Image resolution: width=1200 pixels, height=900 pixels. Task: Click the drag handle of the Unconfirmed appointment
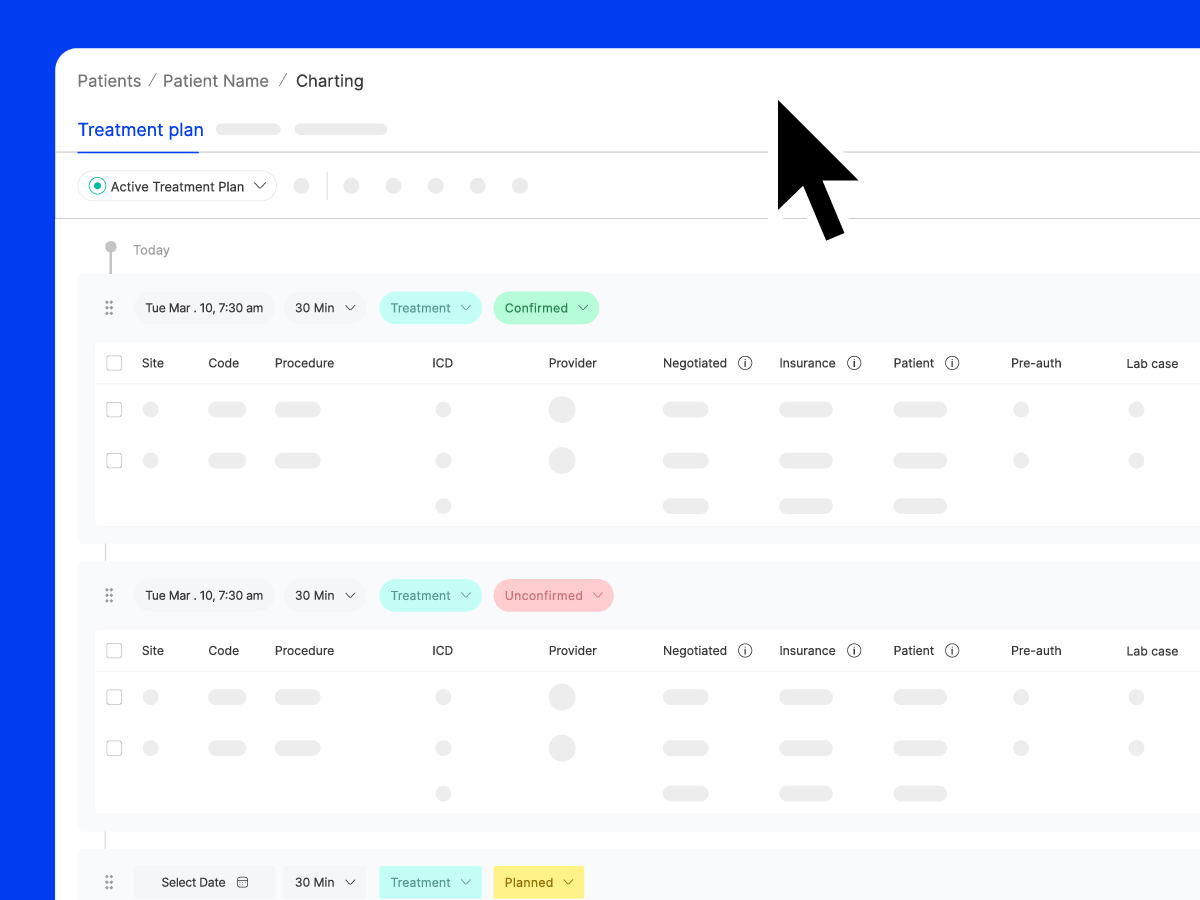109,595
